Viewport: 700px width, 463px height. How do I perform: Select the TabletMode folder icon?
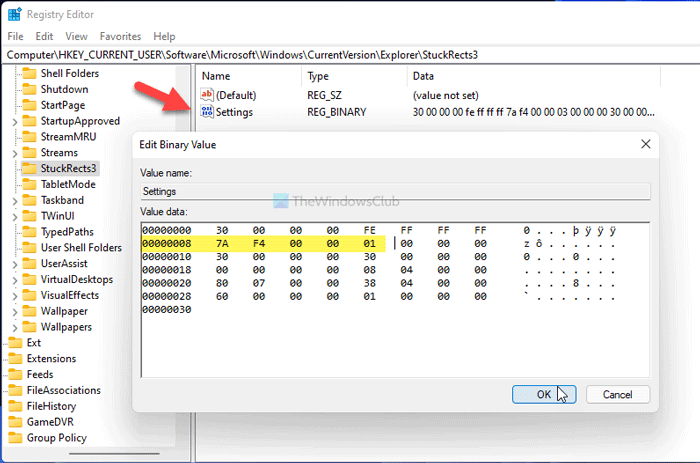[29, 184]
